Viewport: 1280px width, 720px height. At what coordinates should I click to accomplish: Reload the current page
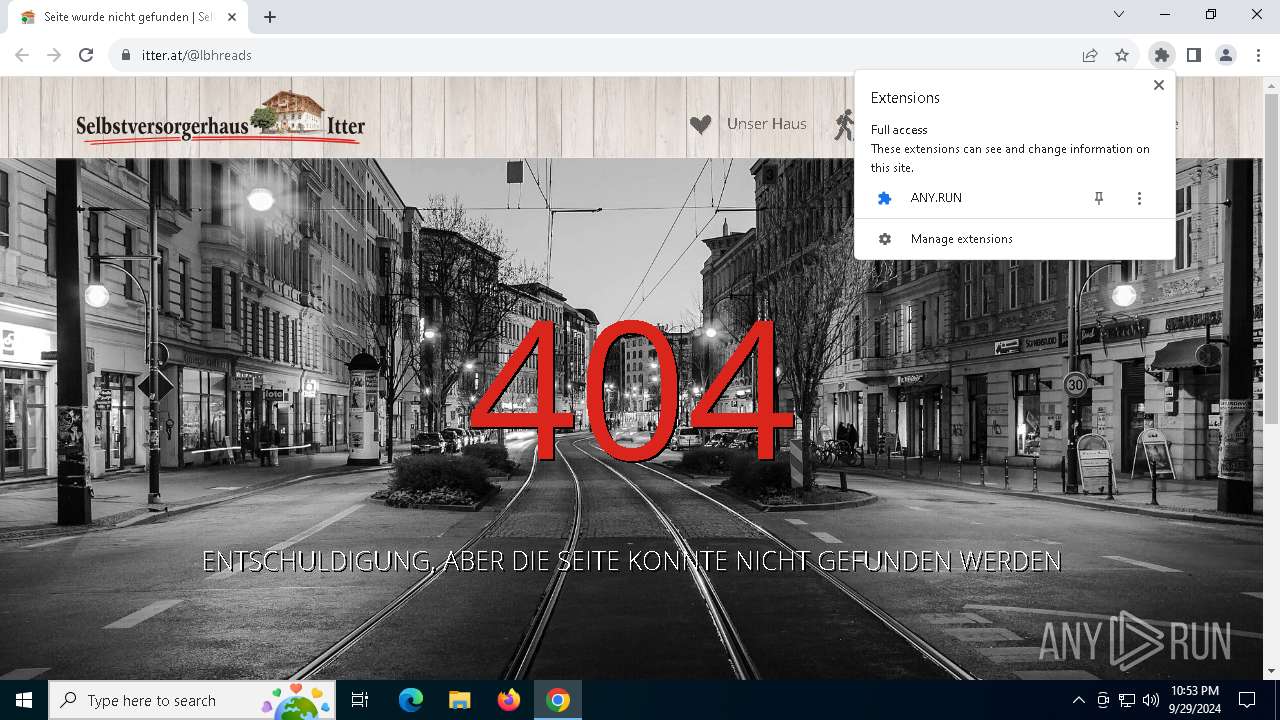[x=86, y=55]
